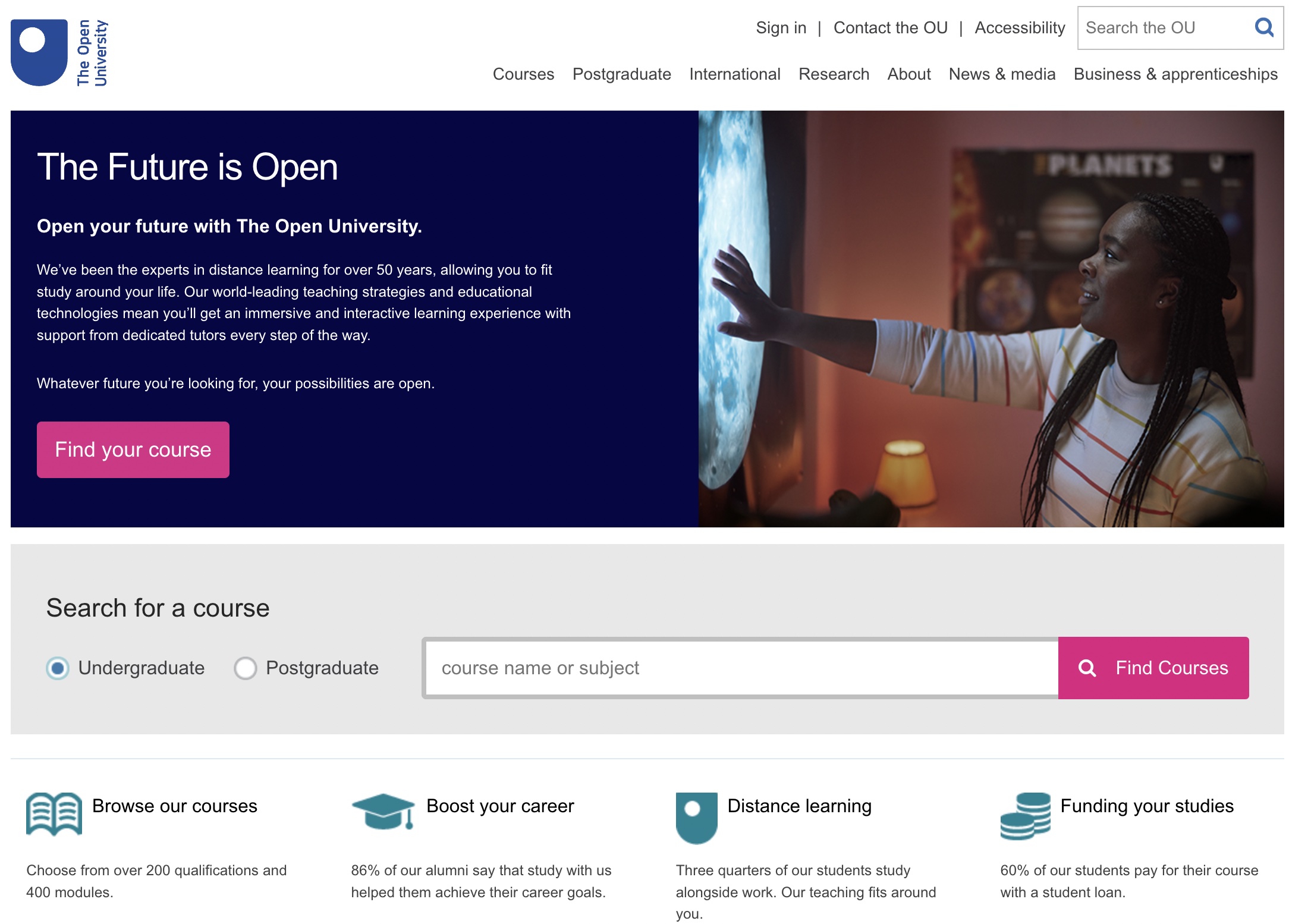
Task: Click the course name or subject field
Action: [x=741, y=668]
